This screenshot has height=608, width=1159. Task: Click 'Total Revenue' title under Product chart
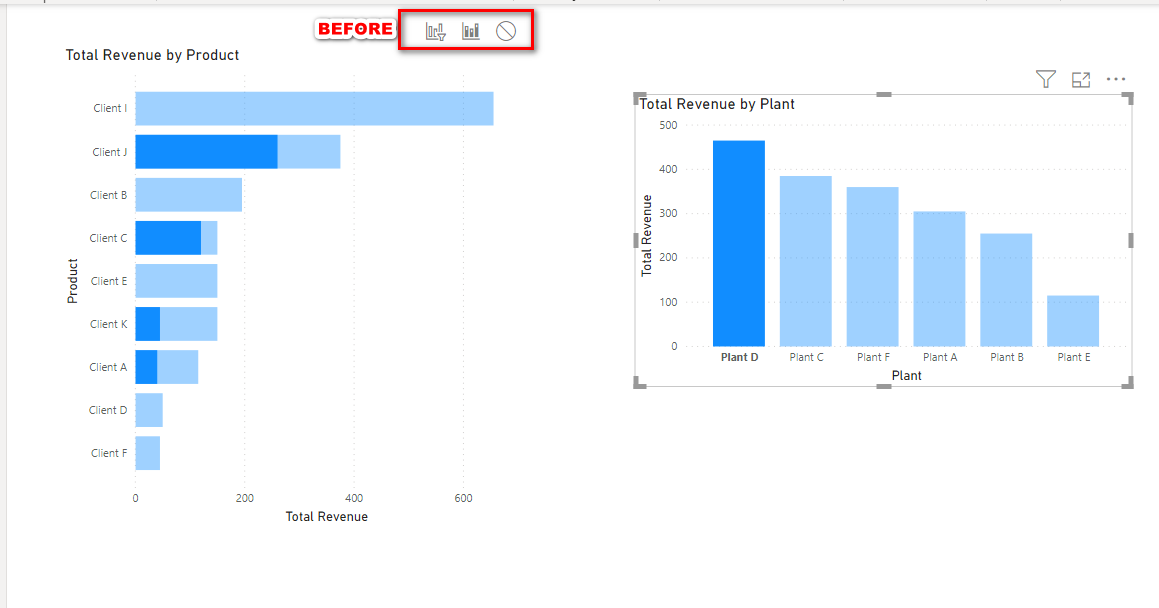click(327, 516)
